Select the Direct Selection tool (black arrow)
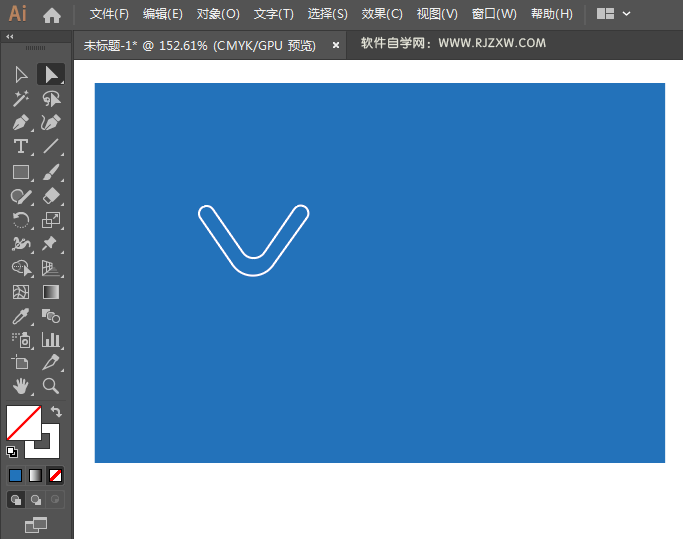 pos(51,75)
